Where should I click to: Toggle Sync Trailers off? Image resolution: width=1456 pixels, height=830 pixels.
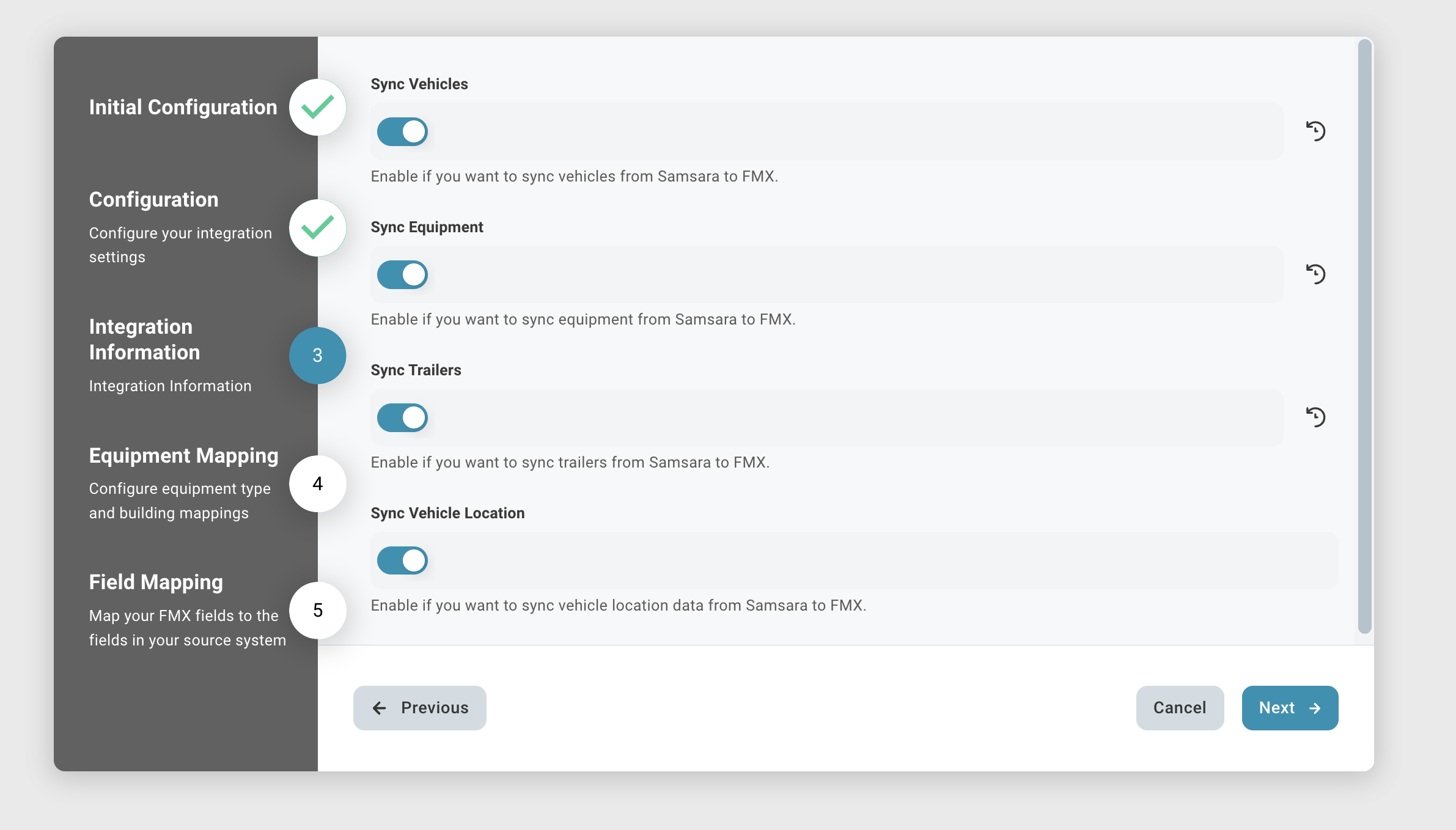402,417
